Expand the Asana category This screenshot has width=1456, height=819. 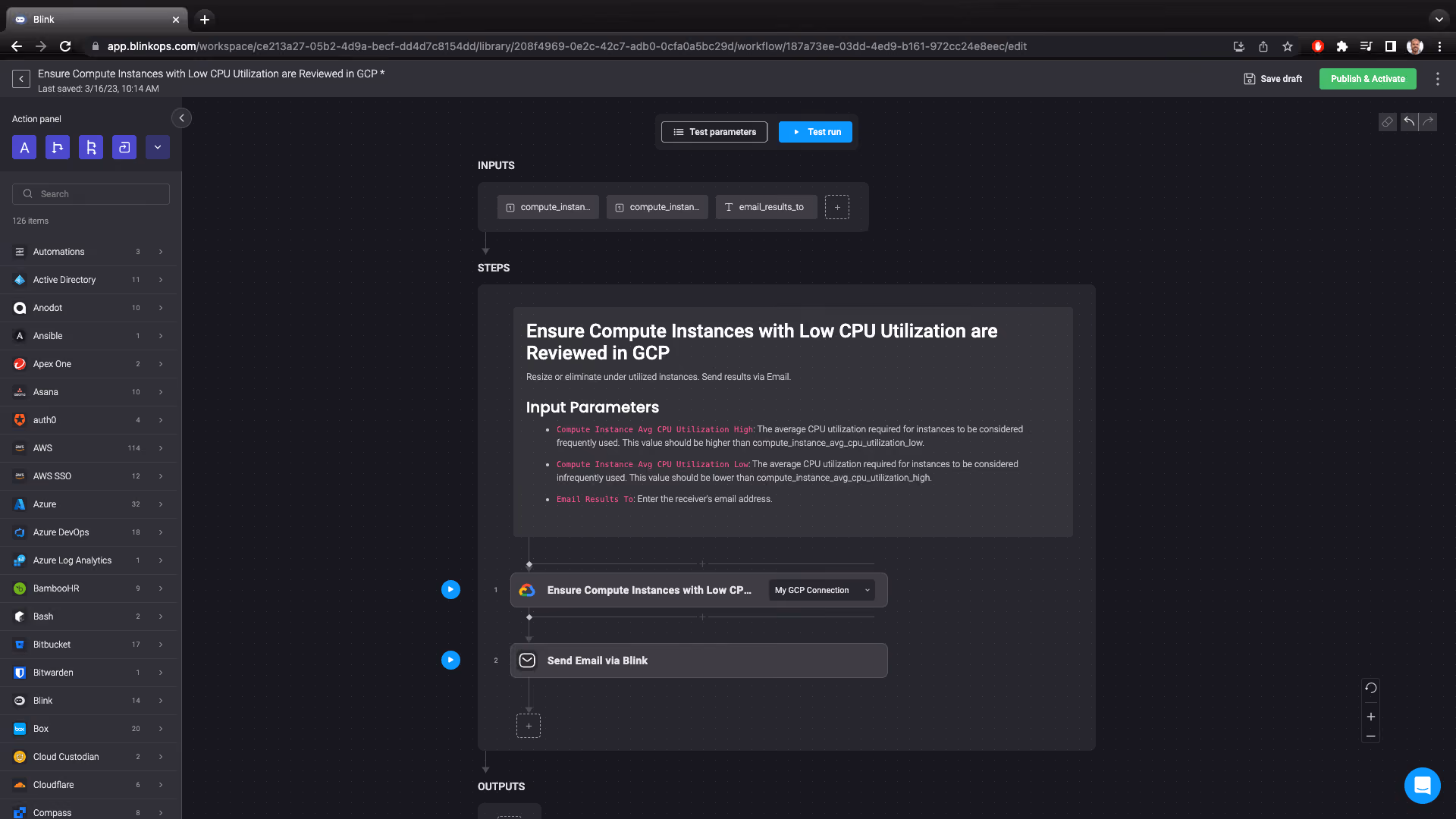point(88,392)
